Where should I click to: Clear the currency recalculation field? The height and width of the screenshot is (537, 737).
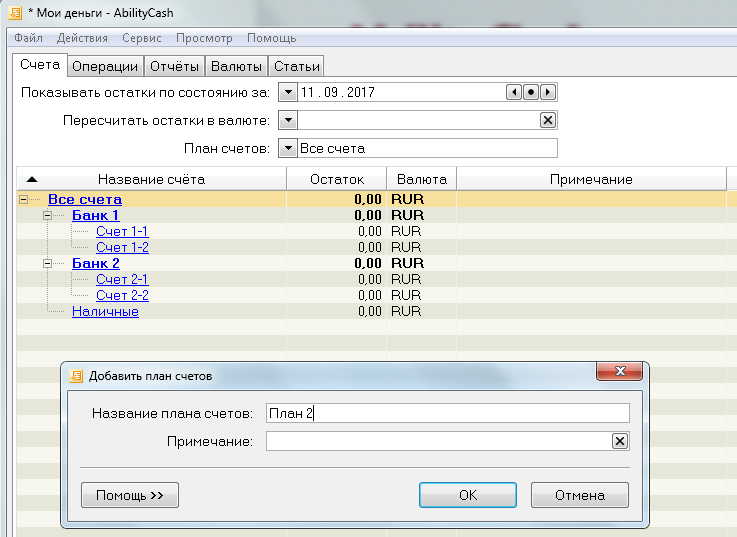(547, 120)
